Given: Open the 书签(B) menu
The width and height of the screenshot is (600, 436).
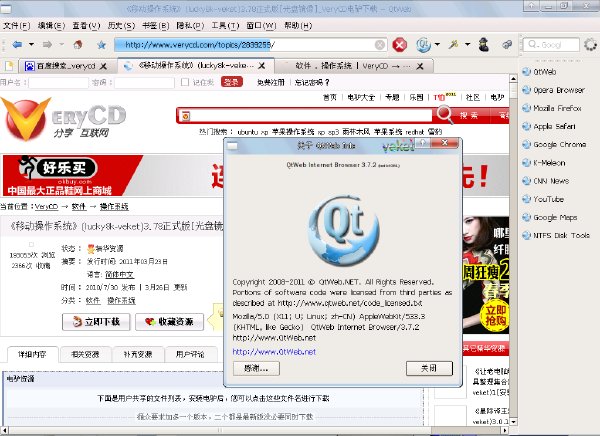Looking at the screenshot, I should 156,26.
